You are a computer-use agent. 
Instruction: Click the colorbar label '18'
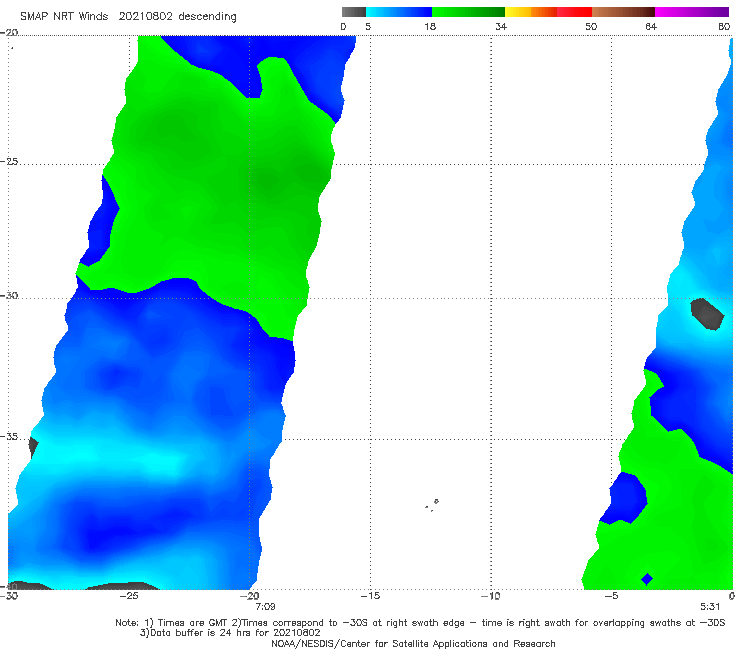(430, 27)
